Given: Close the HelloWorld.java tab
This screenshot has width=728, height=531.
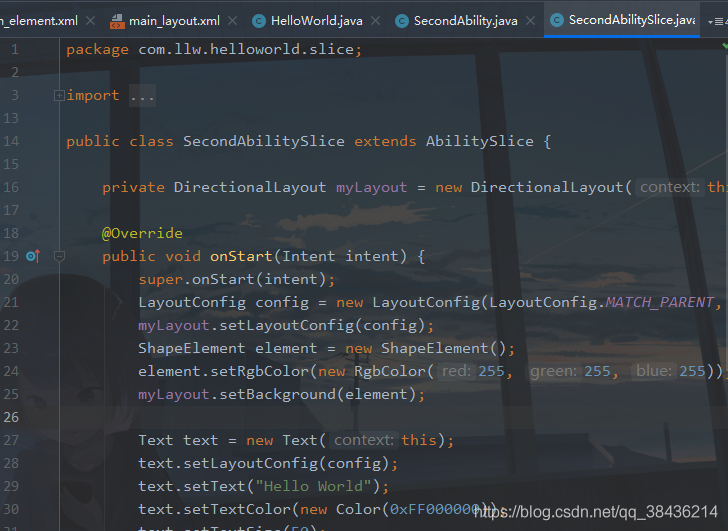Looking at the screenshot, I should click(376, 21).
